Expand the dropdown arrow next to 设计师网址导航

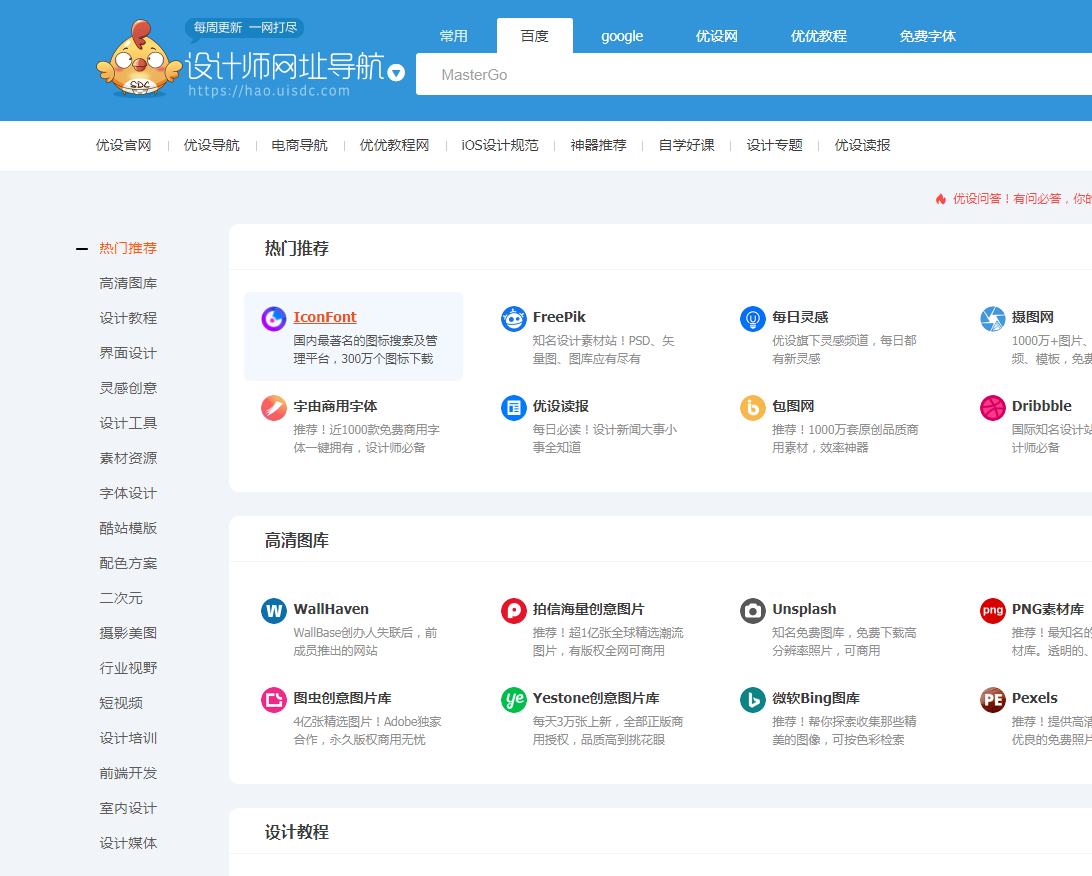point(396,72)
